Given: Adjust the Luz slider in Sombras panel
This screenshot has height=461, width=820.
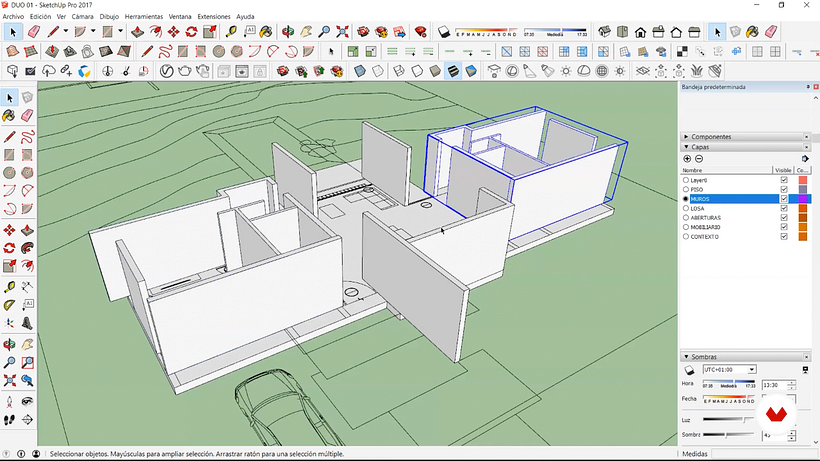Looking at the screenshot, I should click(728, 419).
